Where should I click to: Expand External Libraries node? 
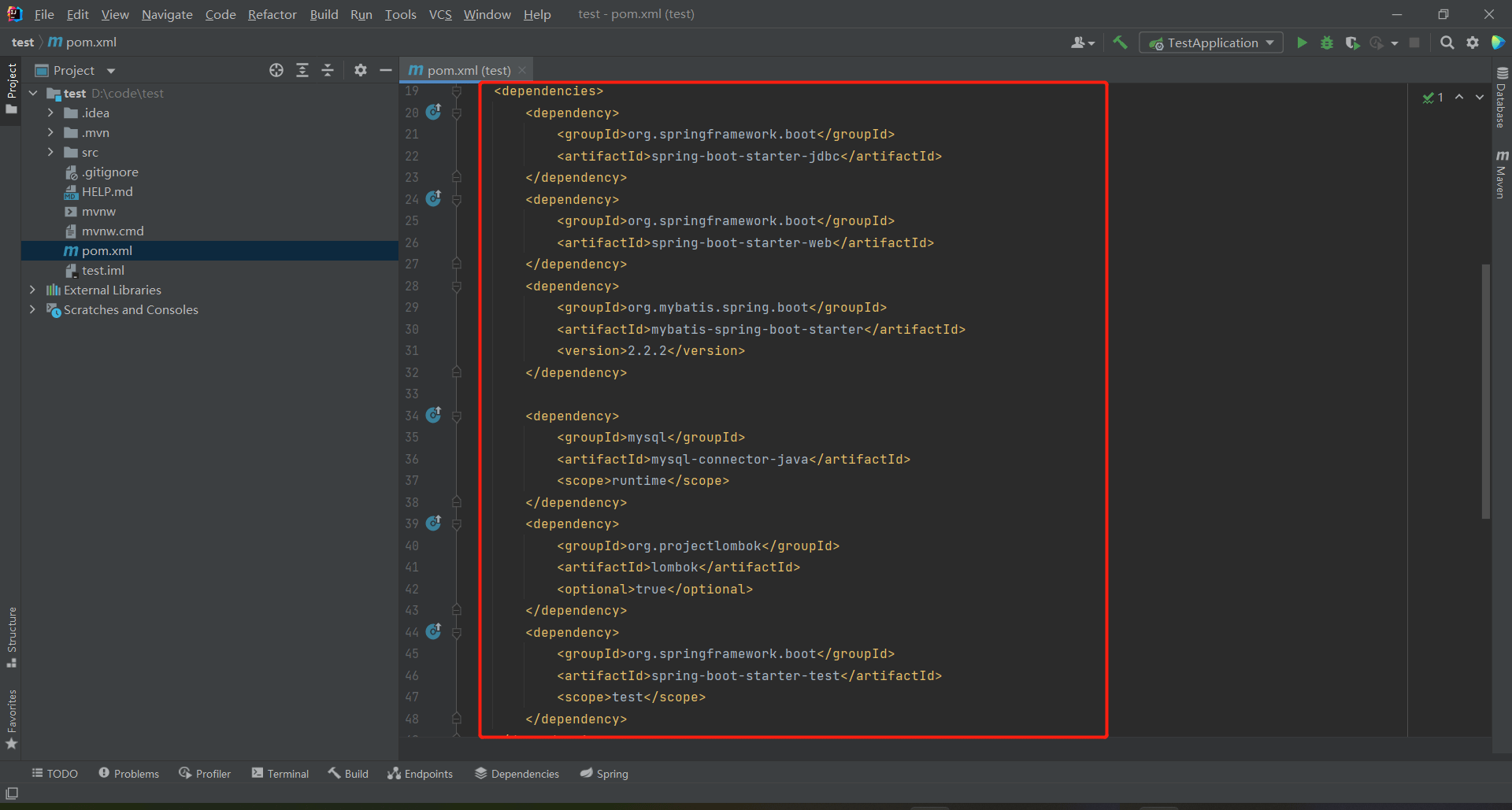point(32,290)
